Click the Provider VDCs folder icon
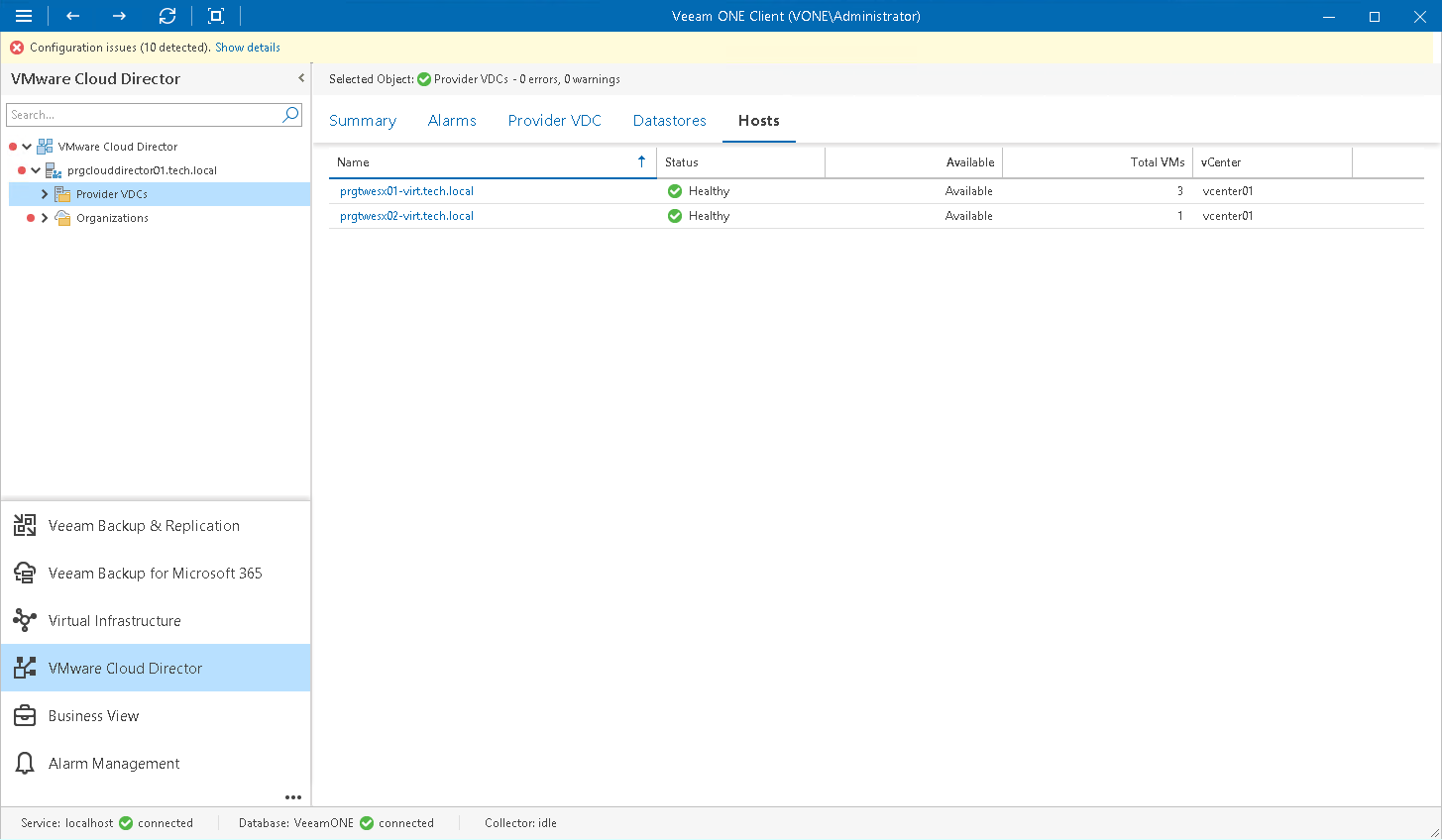1442x840 pixels. click(x=62, y=194)
